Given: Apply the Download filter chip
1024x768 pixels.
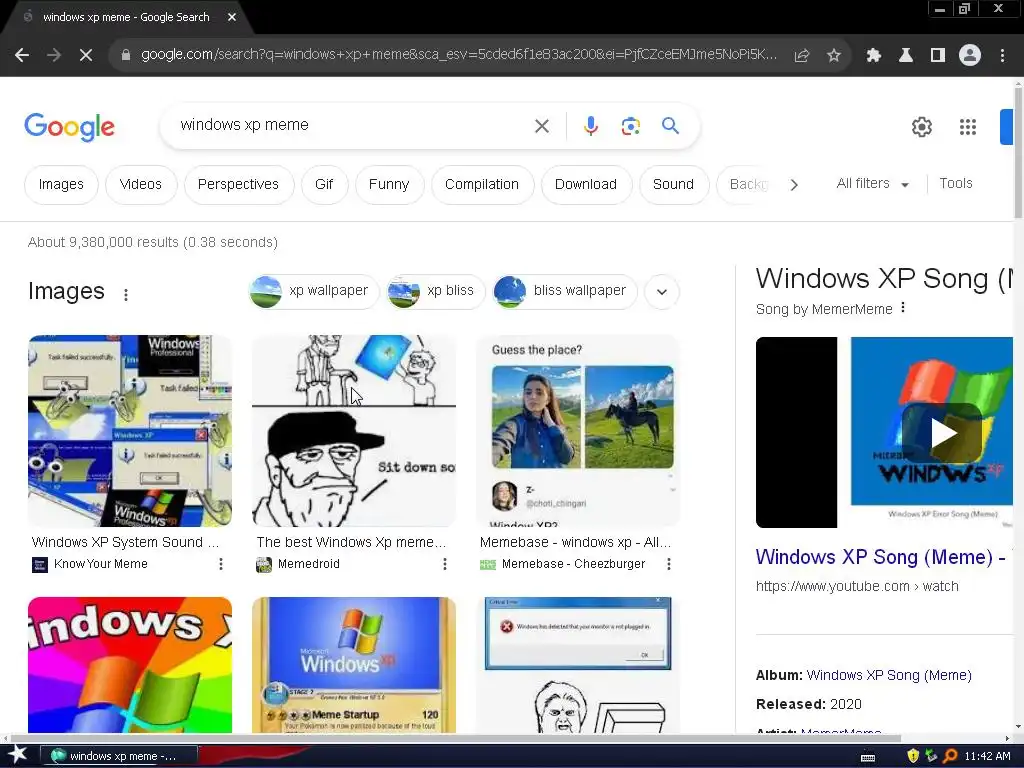Looking at the screenshot, I should click(586, 185).
